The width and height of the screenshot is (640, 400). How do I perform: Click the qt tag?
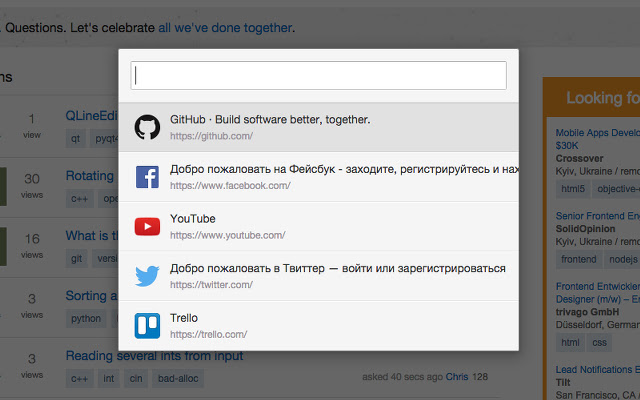coord(76,139)
